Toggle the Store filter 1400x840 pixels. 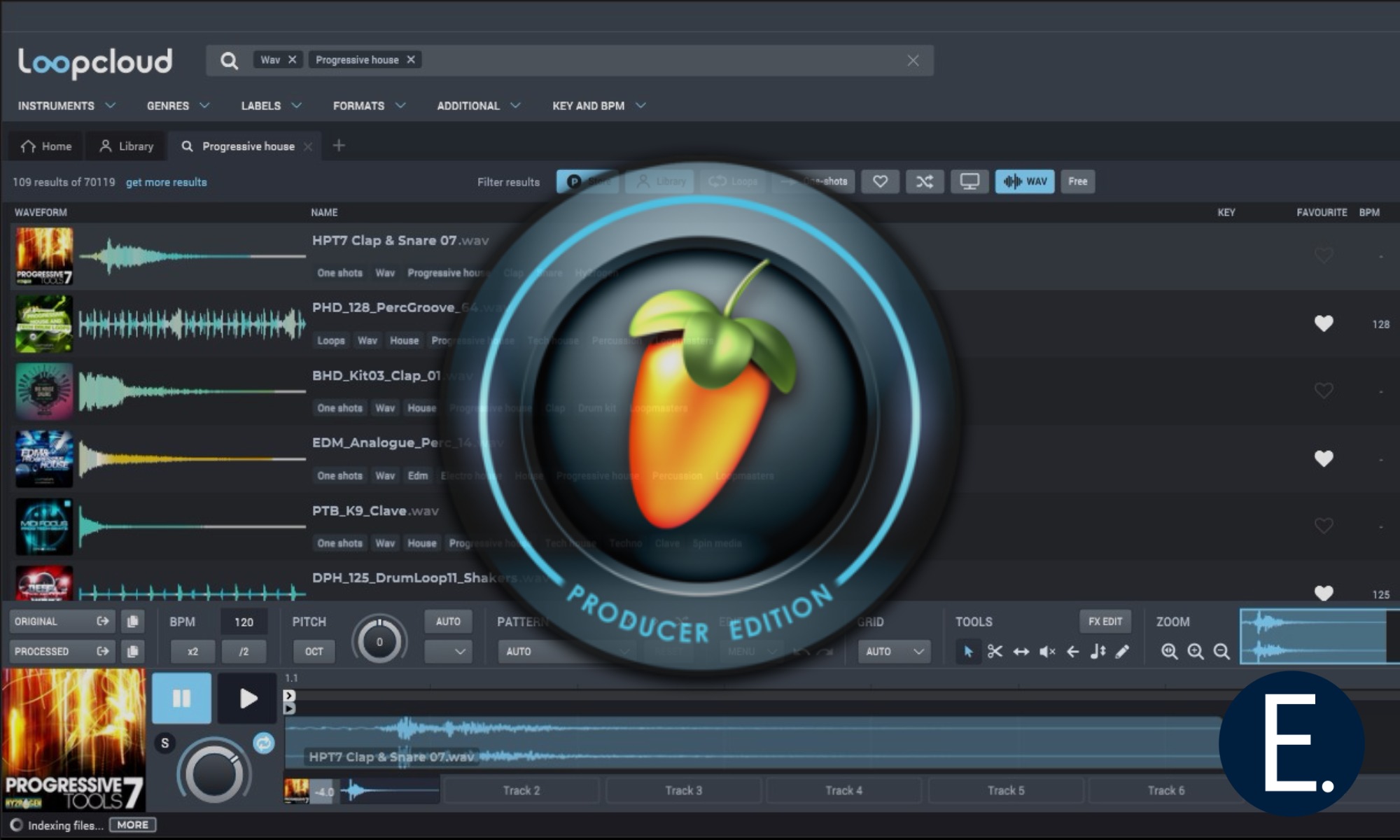click(x=588, y=181)
